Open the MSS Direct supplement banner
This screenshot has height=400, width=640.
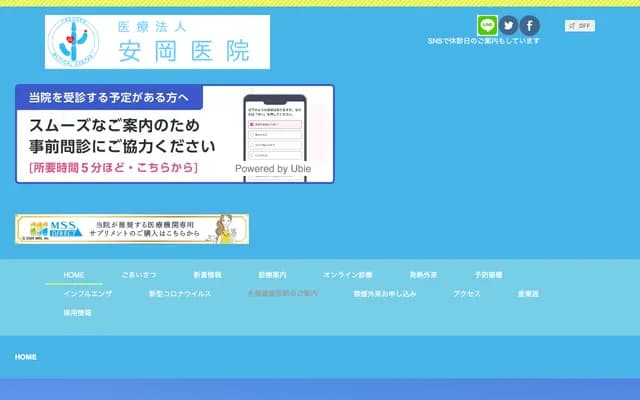tap(132, 229)
